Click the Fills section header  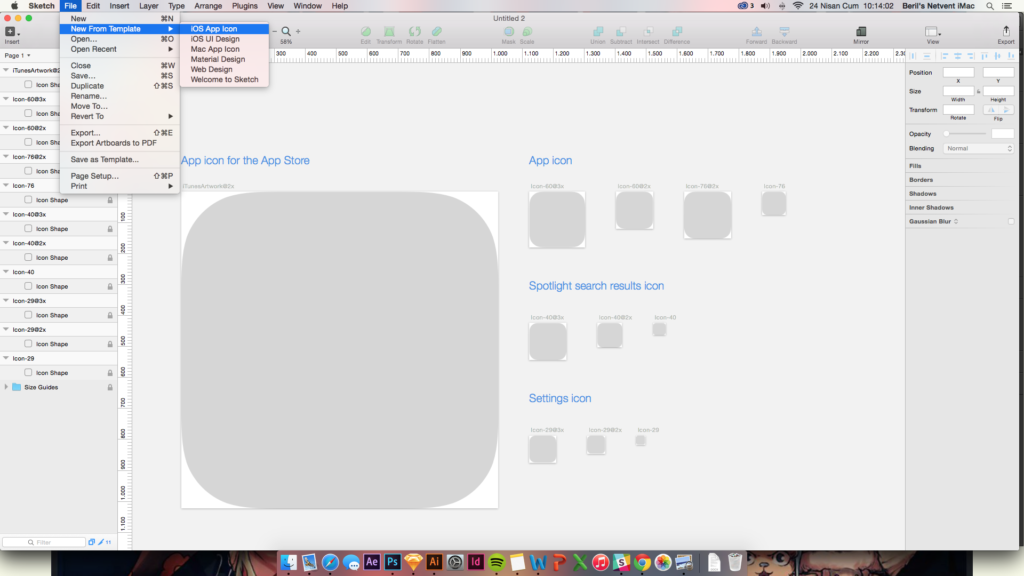click(915, 166)
